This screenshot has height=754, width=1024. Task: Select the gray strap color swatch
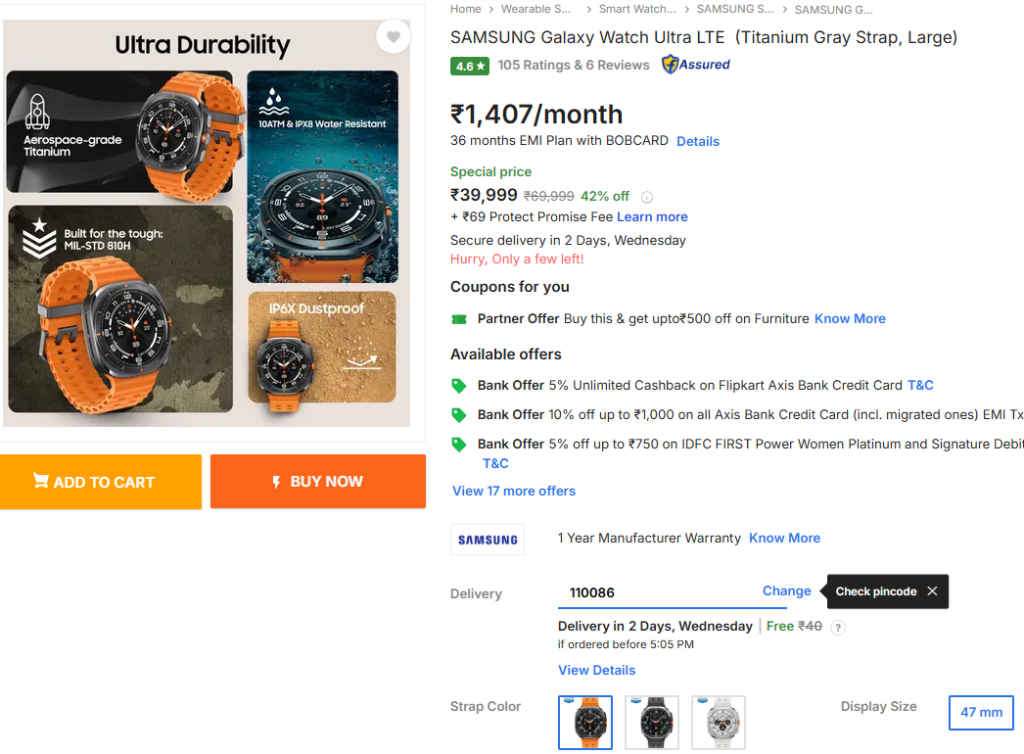651,721
